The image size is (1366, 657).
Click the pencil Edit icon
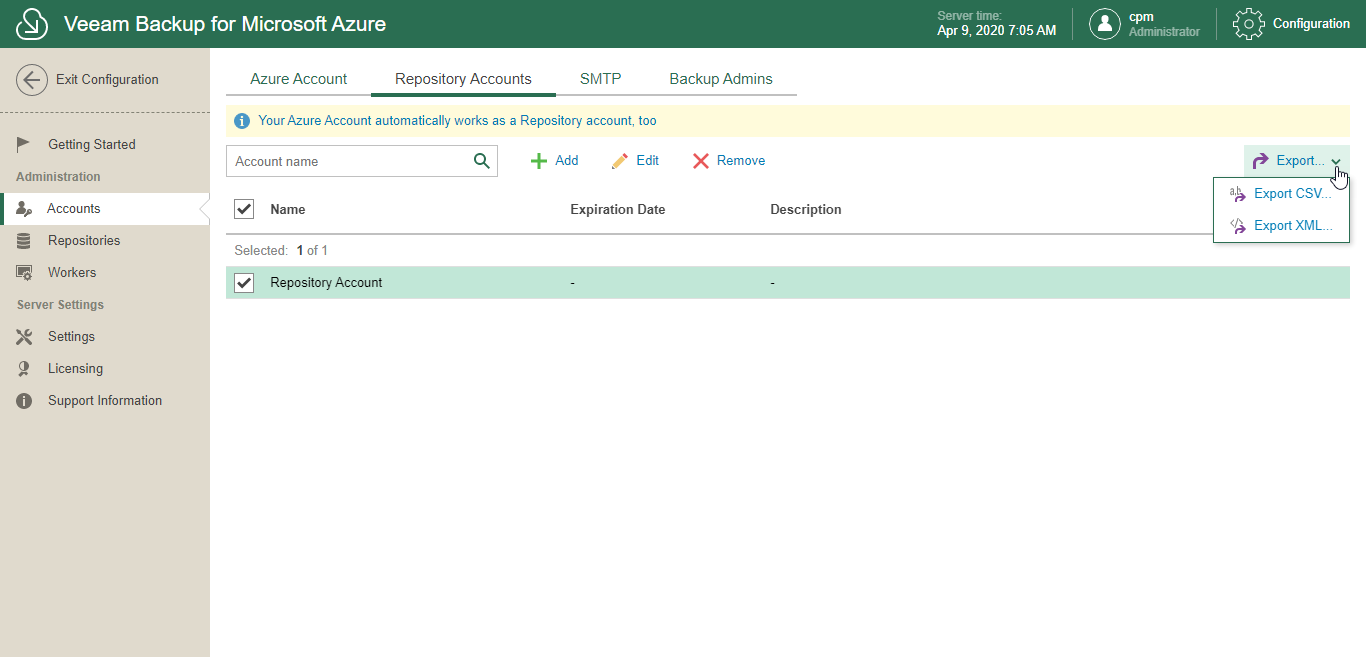click(620, 161)
